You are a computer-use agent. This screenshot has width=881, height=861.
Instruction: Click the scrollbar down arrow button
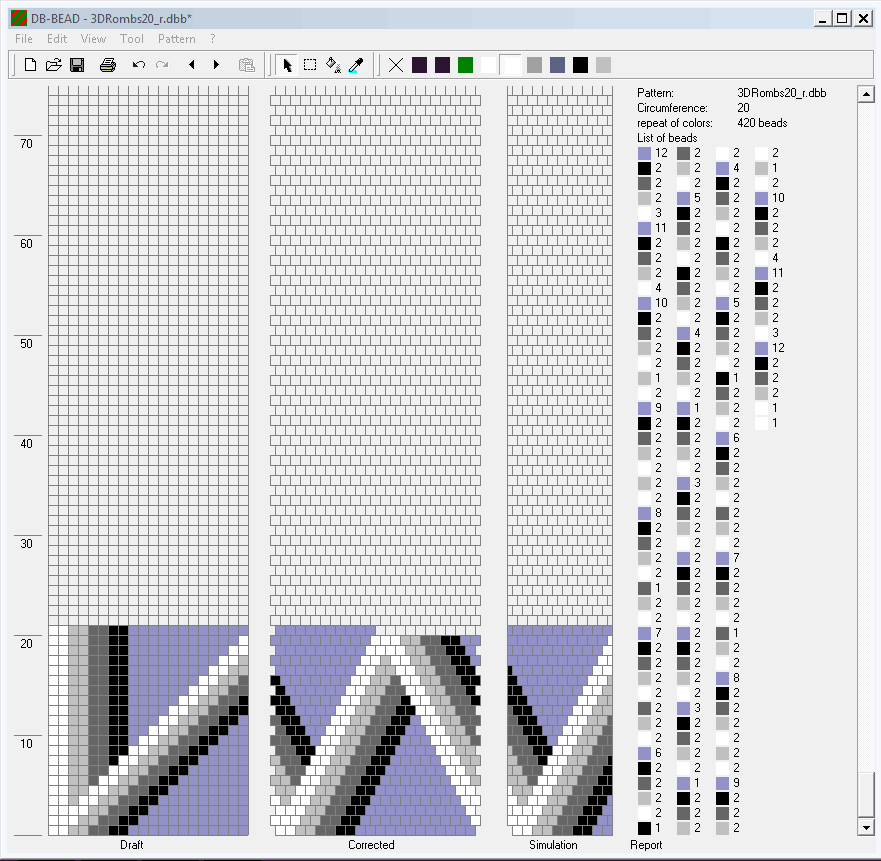(866, 827)
